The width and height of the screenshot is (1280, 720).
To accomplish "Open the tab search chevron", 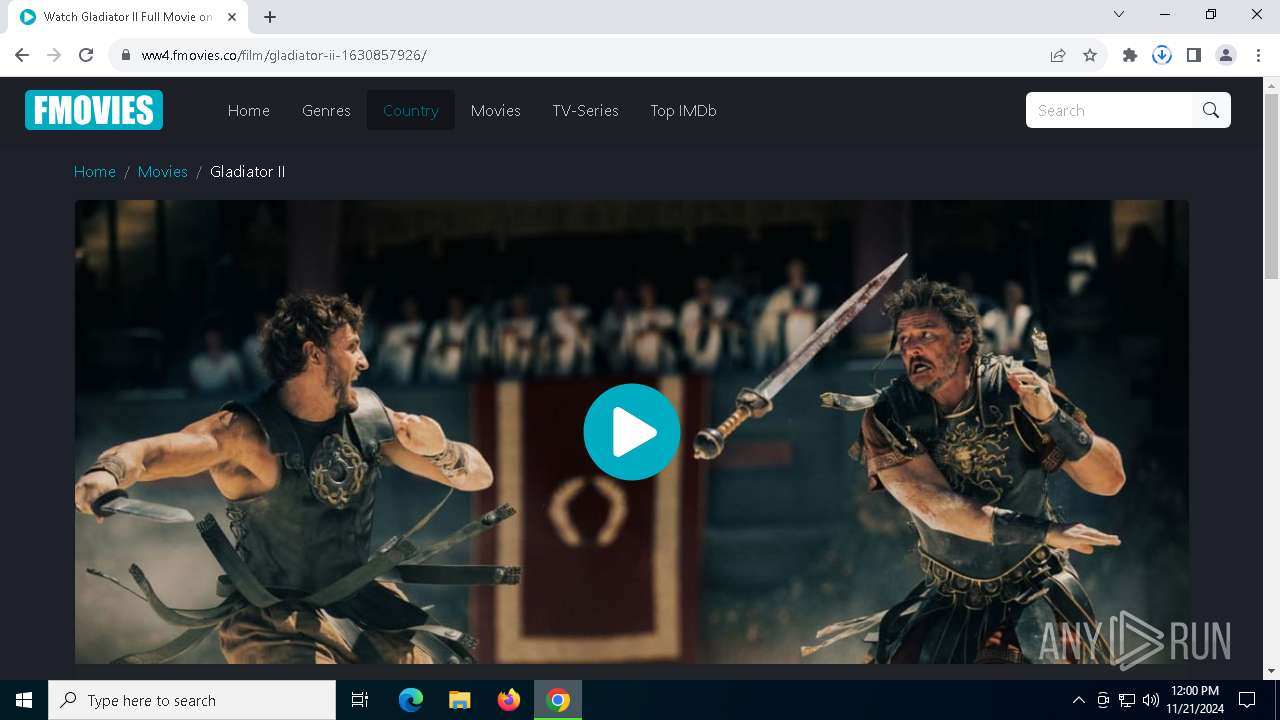I will (1119, 14).
